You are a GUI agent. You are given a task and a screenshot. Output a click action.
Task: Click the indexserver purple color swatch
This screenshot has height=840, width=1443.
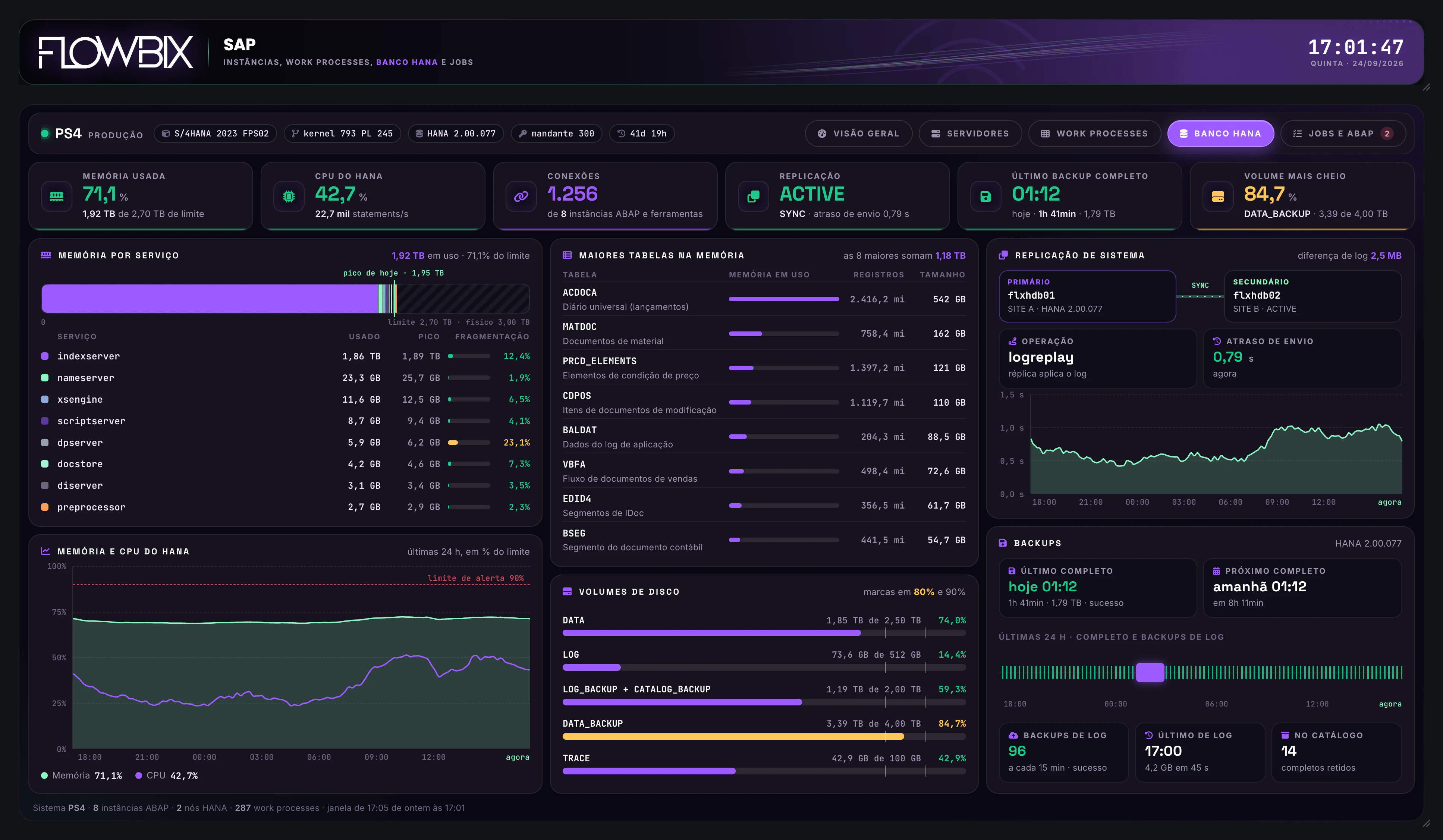pyautogui.click(x=45, y=356)
